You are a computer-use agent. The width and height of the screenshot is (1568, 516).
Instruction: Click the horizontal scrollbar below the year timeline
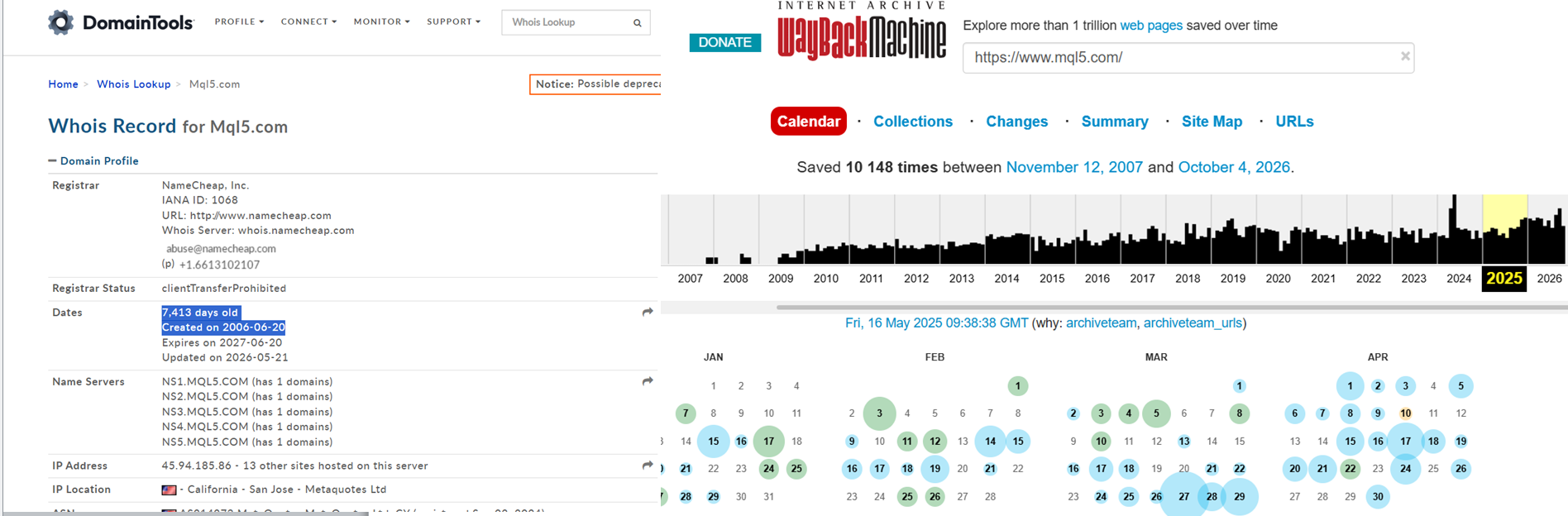point(1171,307)
